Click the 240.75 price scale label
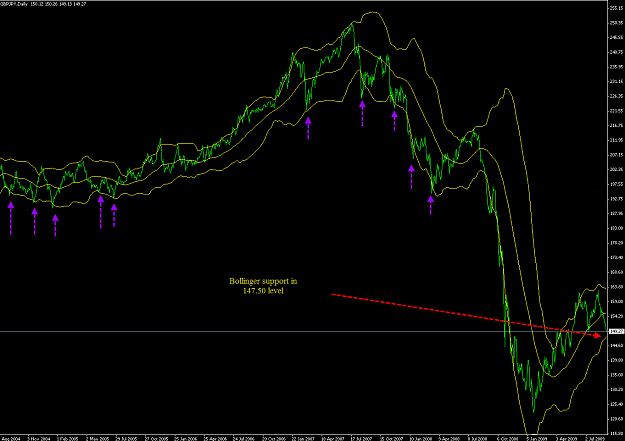The height and width of the screenshot is (441, 625). point(617,52)
